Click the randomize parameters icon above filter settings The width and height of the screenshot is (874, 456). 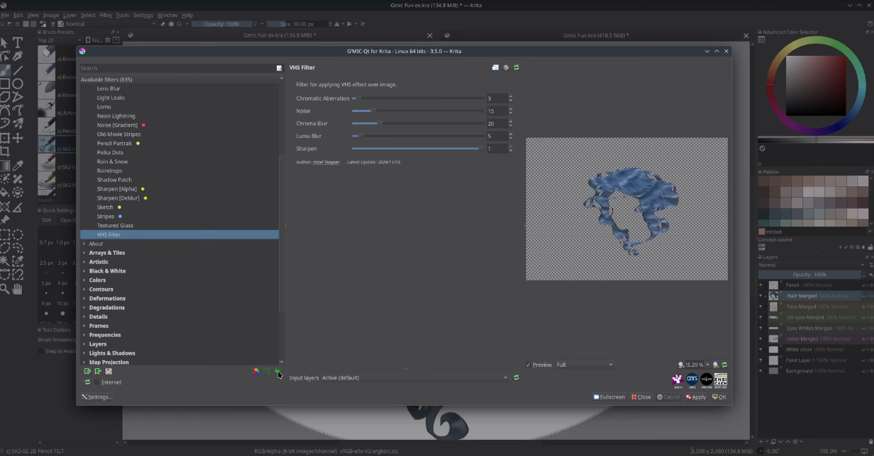(506, 67)
